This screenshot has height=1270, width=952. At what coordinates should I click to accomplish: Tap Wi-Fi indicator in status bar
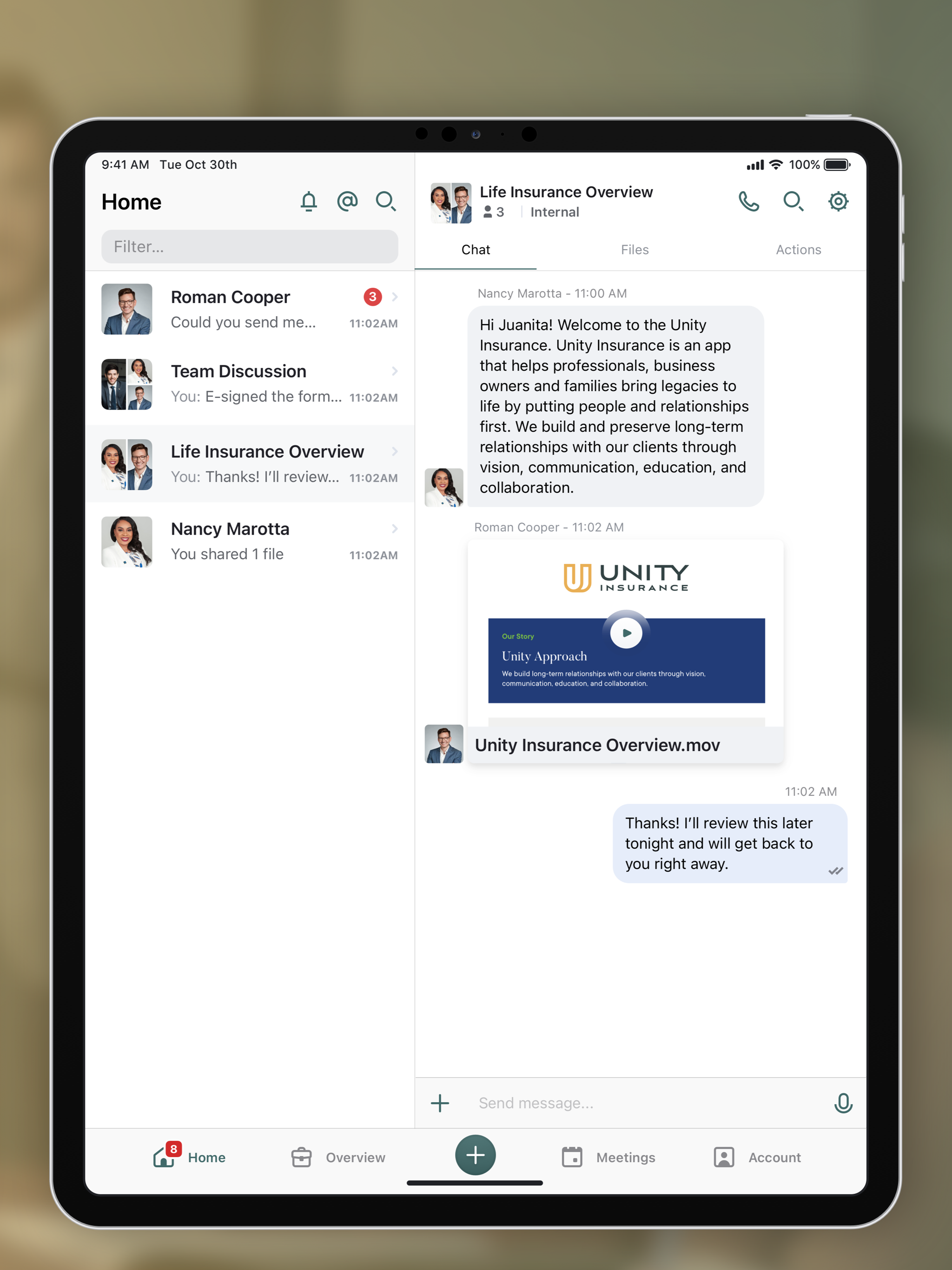point(776,165)
